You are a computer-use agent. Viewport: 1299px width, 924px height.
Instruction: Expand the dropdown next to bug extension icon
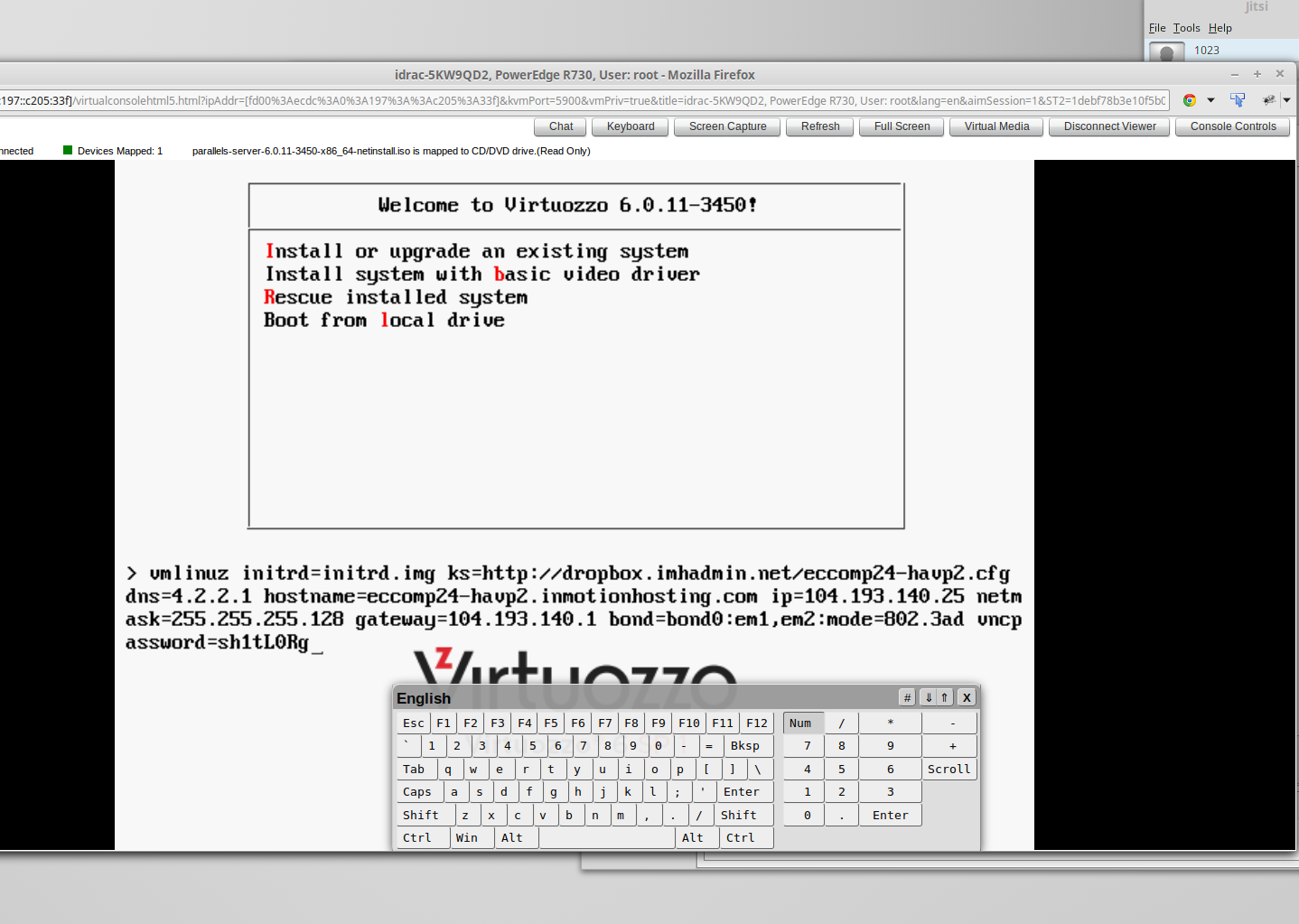1287,100
